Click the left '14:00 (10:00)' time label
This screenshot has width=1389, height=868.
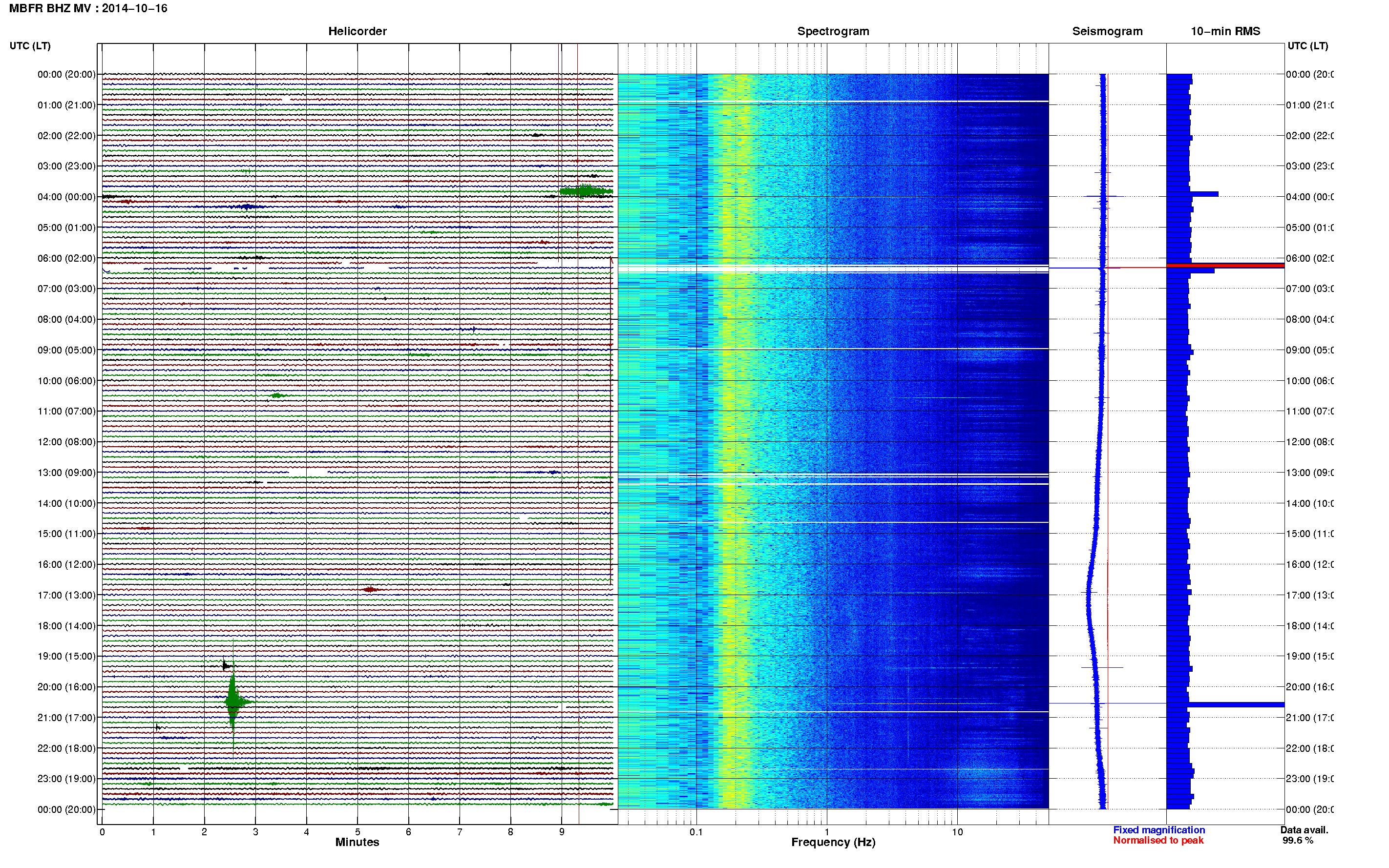(x=66, y=503)
